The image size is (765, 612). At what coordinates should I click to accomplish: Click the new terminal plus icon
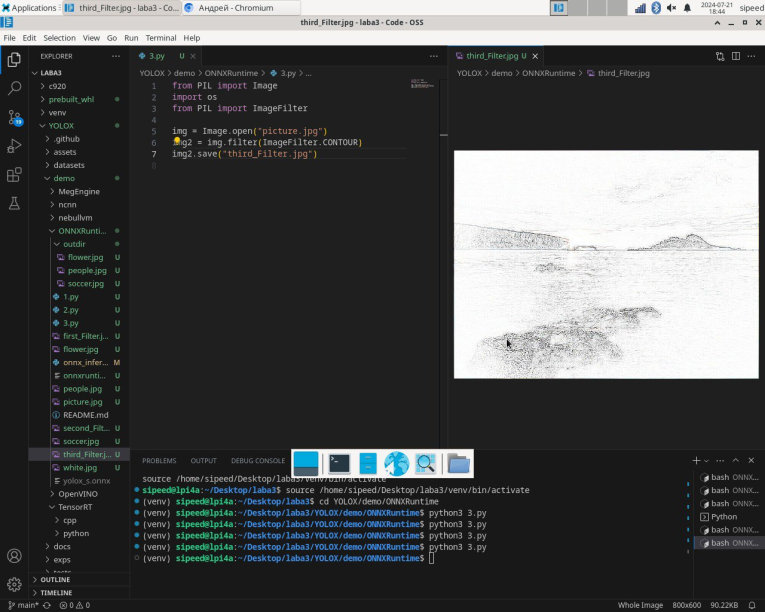pos(696,460)
